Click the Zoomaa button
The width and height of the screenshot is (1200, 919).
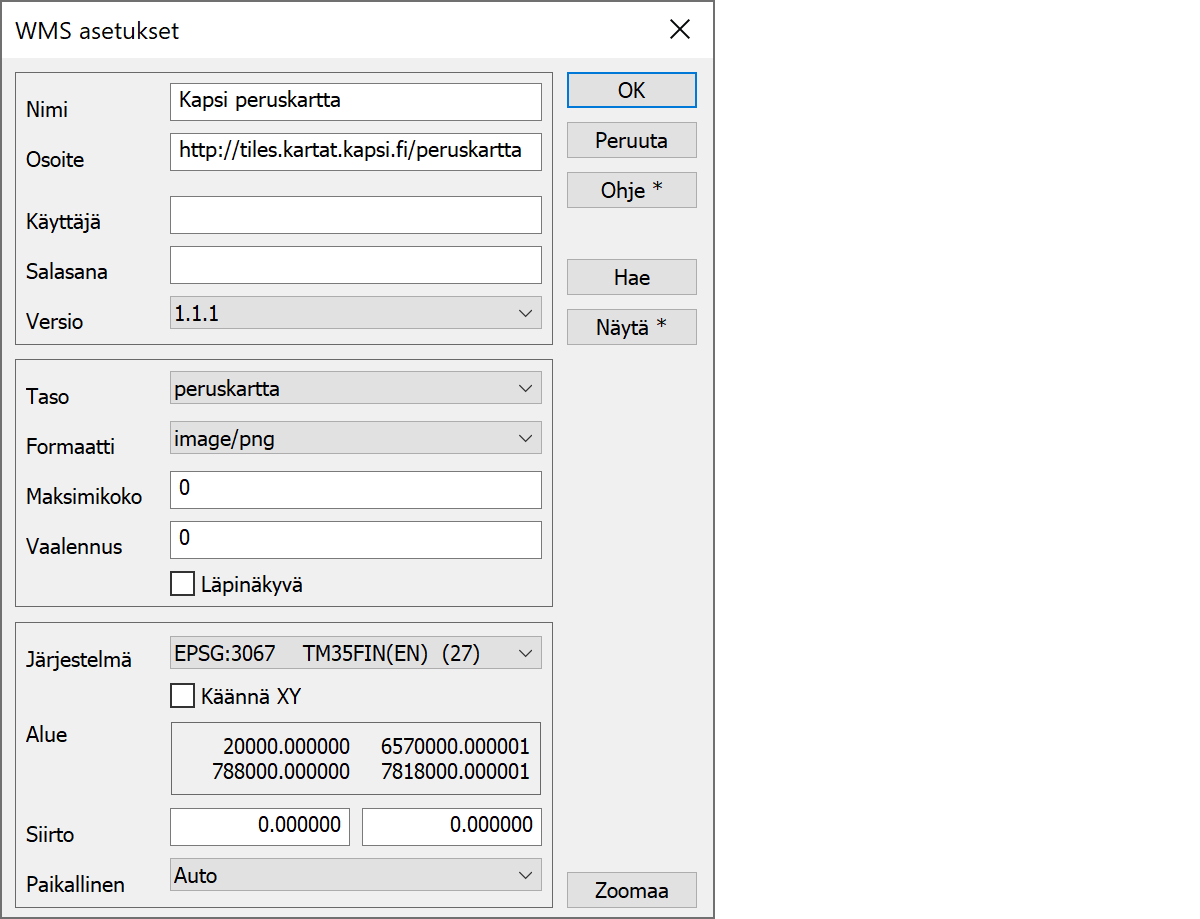click(631, 890)
